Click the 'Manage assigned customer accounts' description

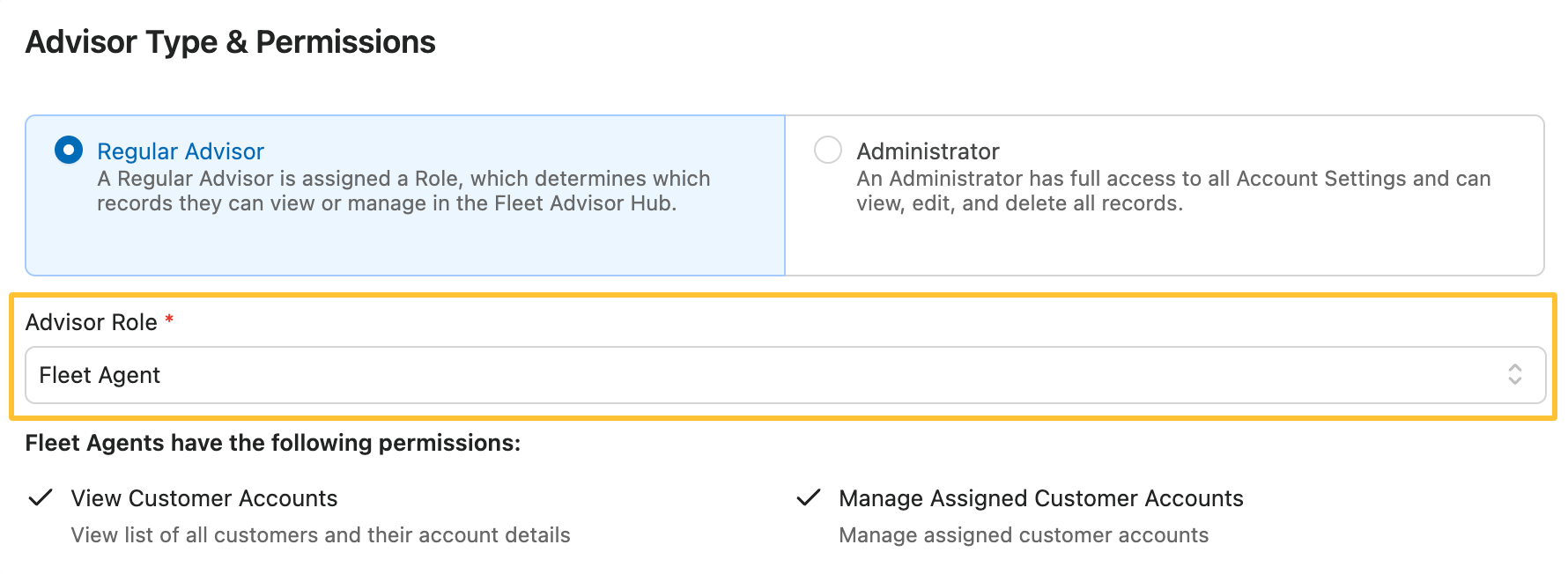click(1023, 535)
